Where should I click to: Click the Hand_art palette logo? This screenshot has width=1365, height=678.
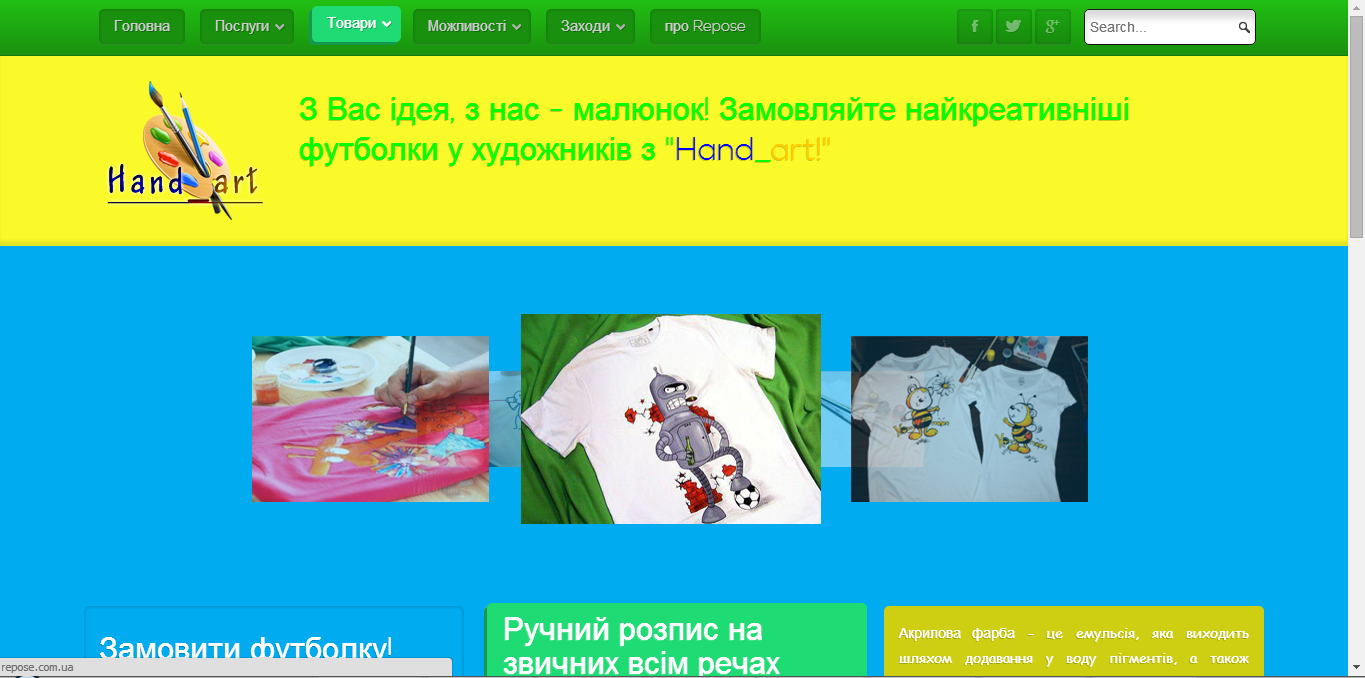(x=184, y=150)
